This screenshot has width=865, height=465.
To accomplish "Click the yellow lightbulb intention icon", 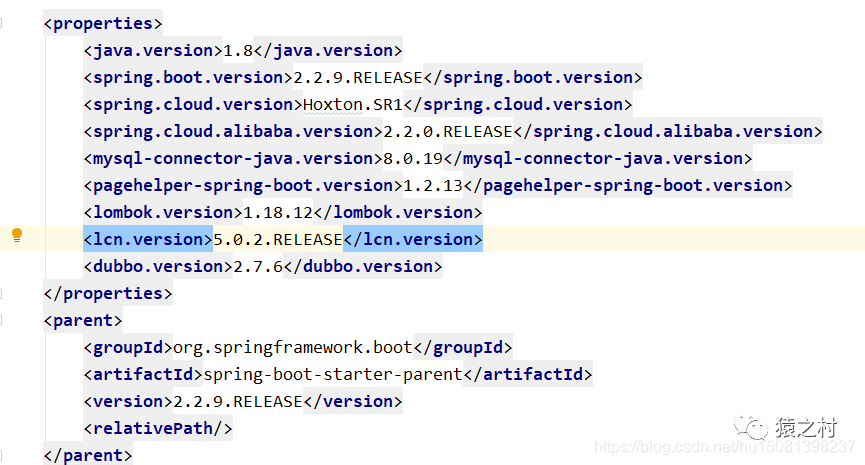I will (17, 236).
